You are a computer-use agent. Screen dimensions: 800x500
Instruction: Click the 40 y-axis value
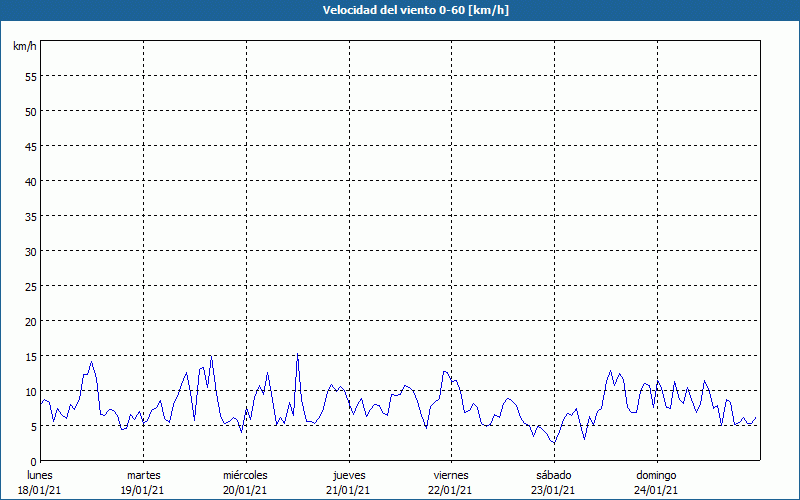pos(31,182)
